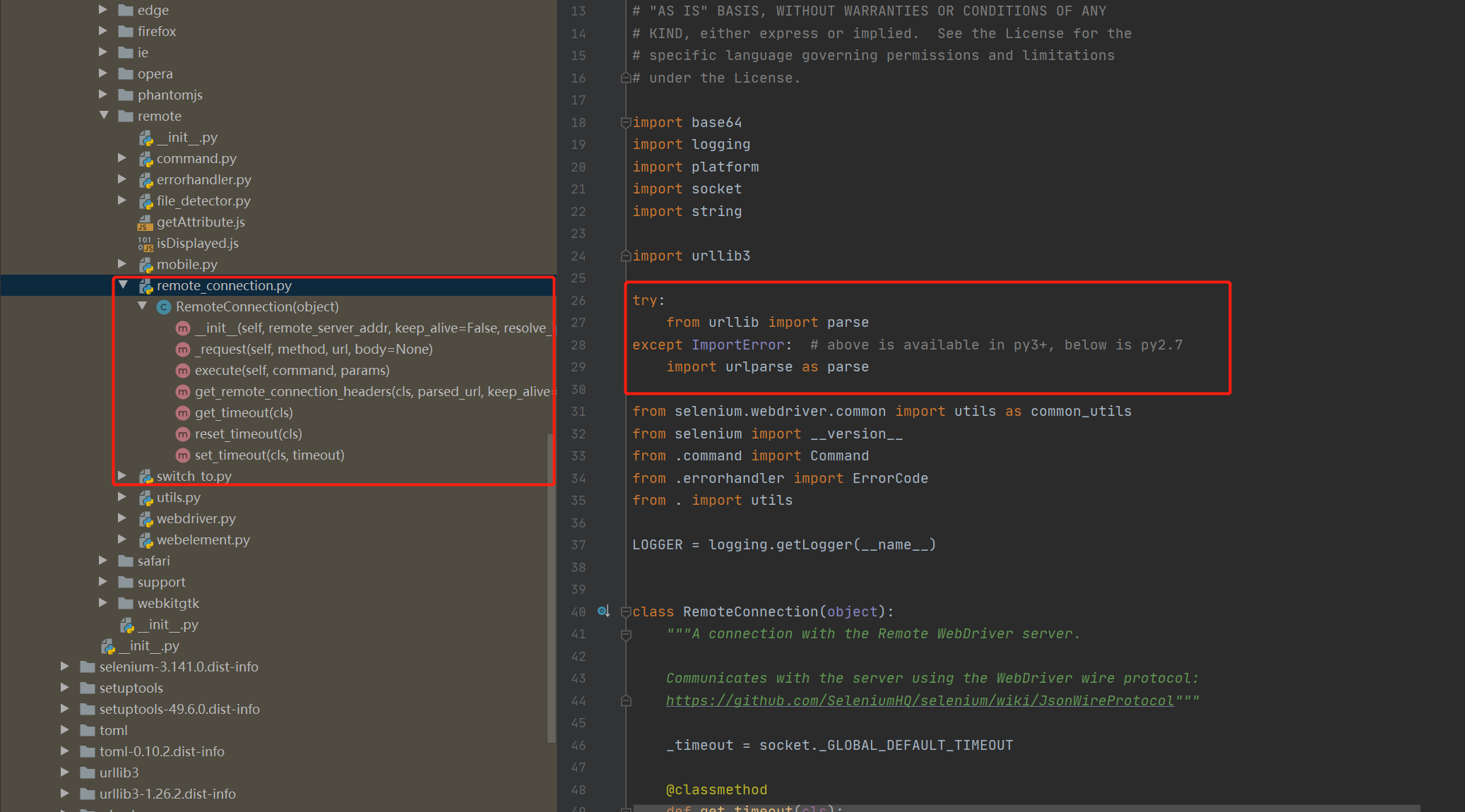
Task: Collapse the remote_connection.py node
Action: click(x=123, y=285)
